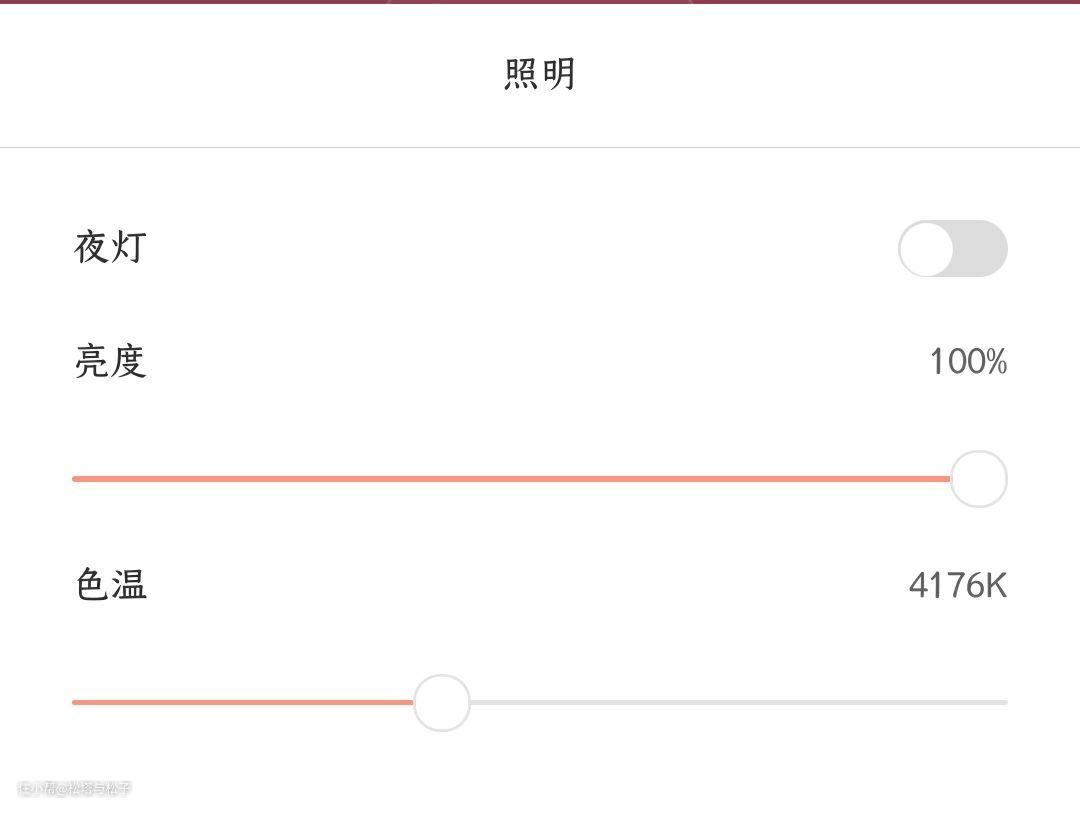The height and width of the screenshot is (816, 1080).
Task: Click the middle of the orange brightness track
Action: click(x=510, y=479)
